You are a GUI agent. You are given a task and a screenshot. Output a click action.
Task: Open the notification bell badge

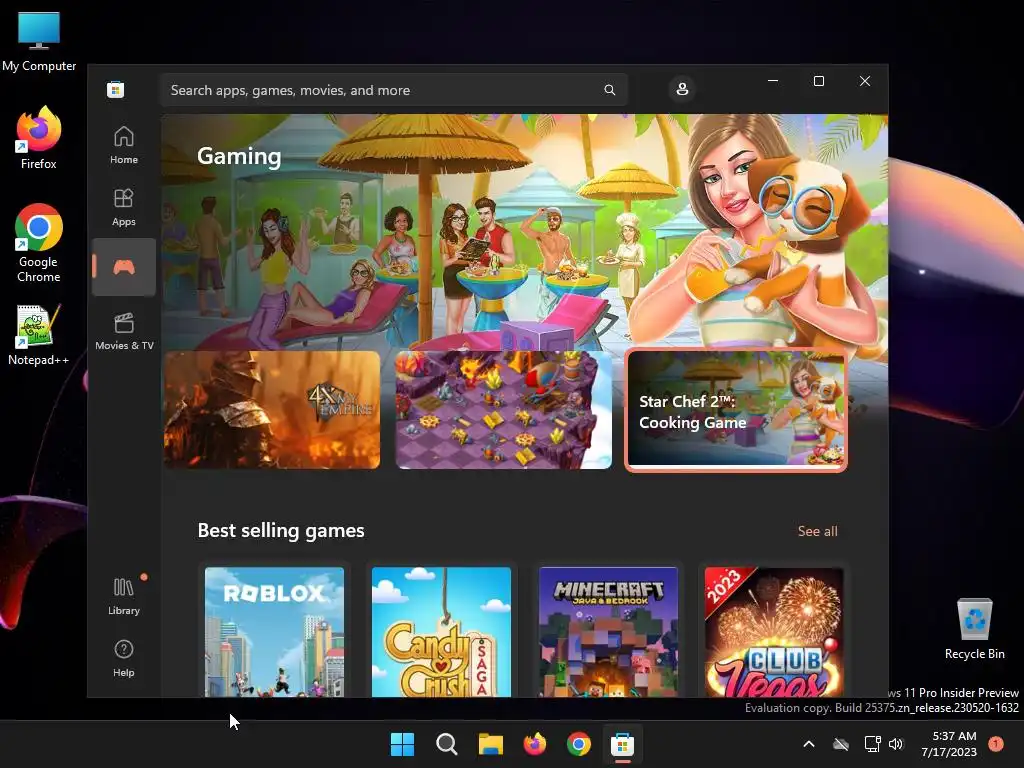tap(996, 743)
